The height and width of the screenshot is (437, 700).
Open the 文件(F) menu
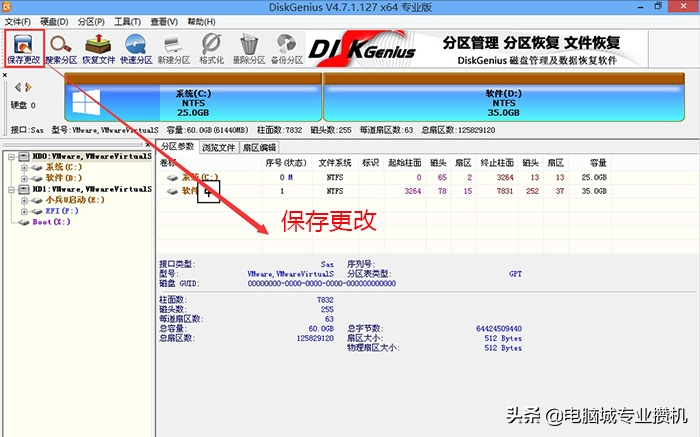point(17,22)
